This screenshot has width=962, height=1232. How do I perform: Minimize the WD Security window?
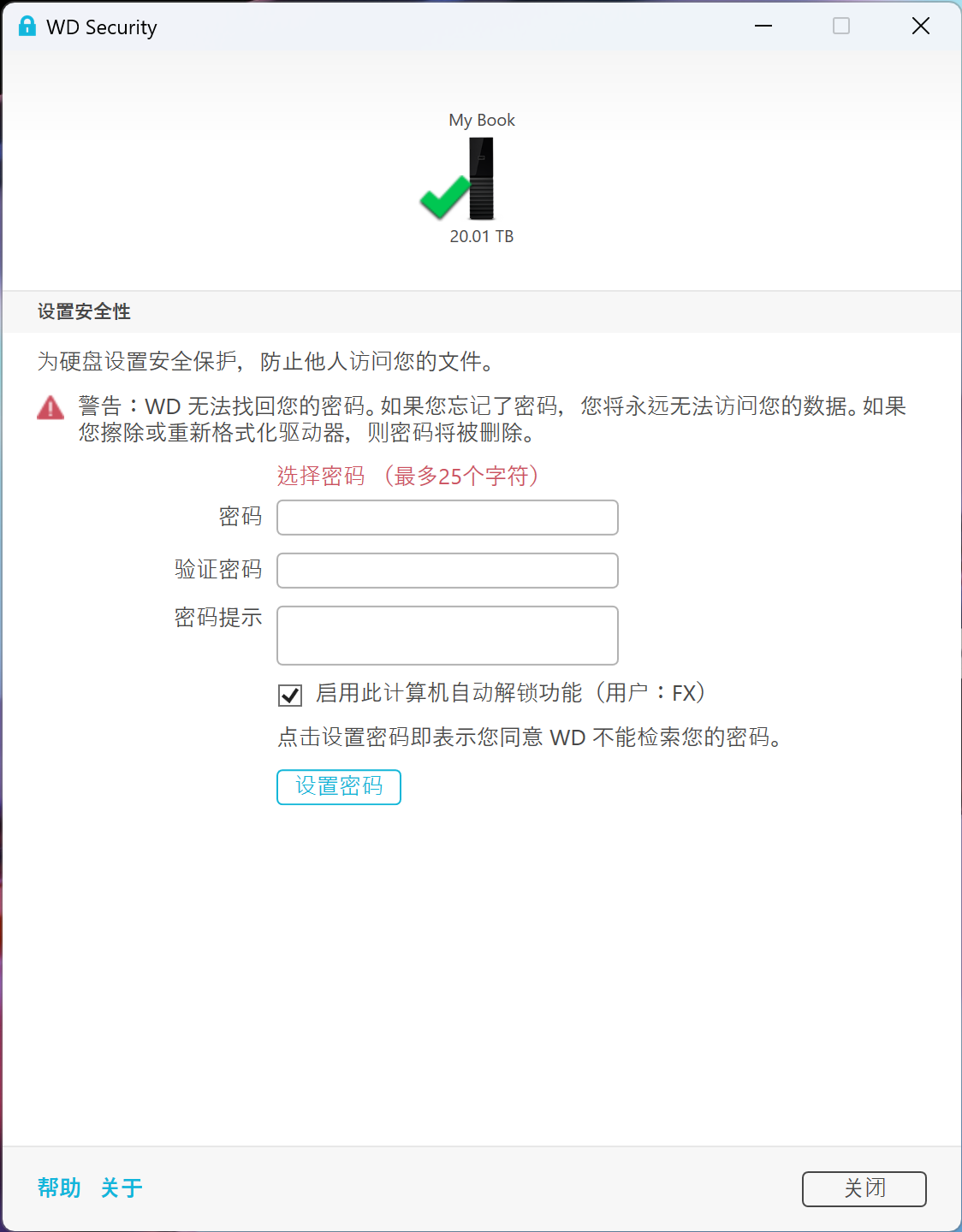(x=763, y=27)
